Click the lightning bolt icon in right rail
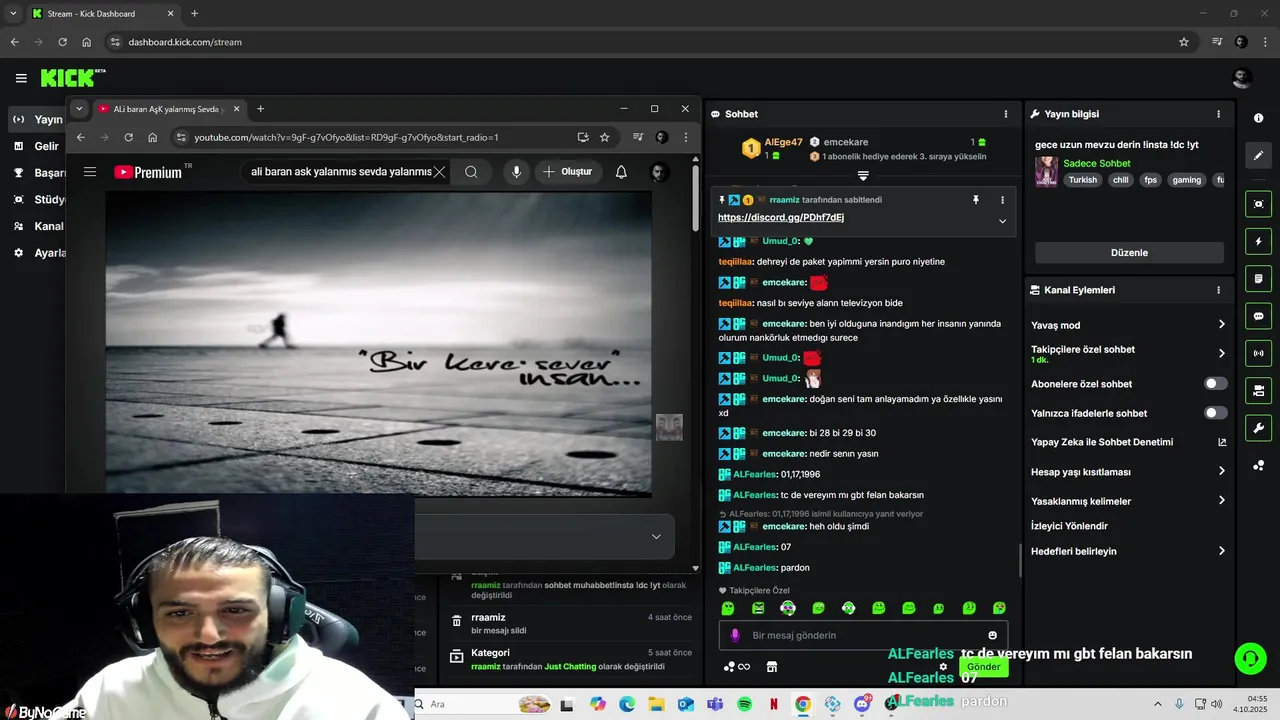 pyautogui.click(x=1258, y=241)
